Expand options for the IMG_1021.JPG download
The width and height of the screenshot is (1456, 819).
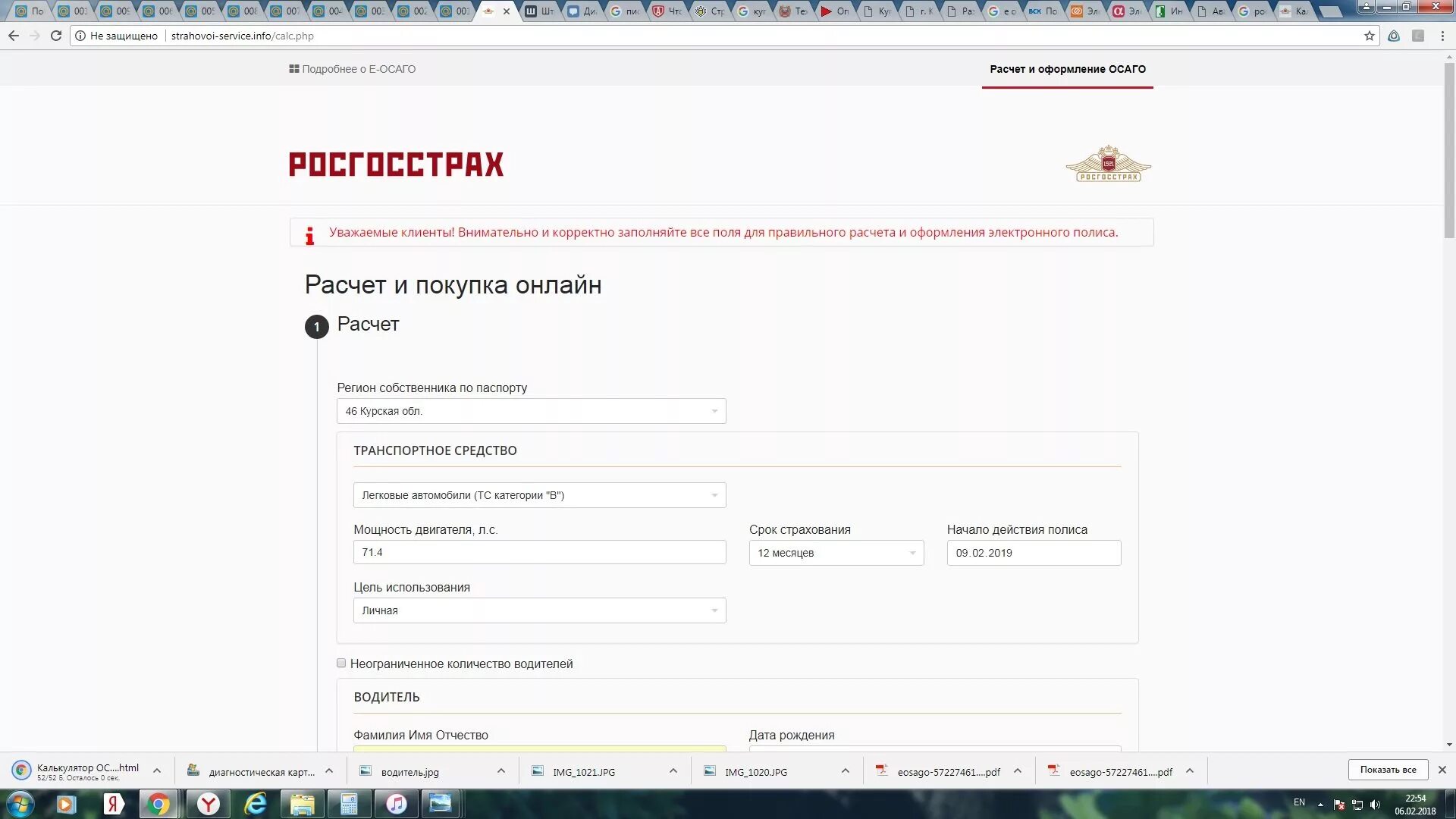pyautogui.click(x=673, y=771)
